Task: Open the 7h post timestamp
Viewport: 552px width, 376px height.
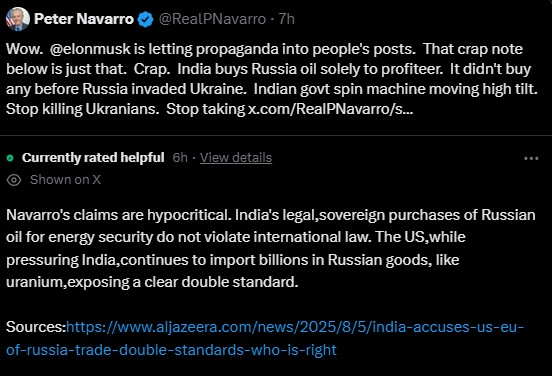Action: 287,19
